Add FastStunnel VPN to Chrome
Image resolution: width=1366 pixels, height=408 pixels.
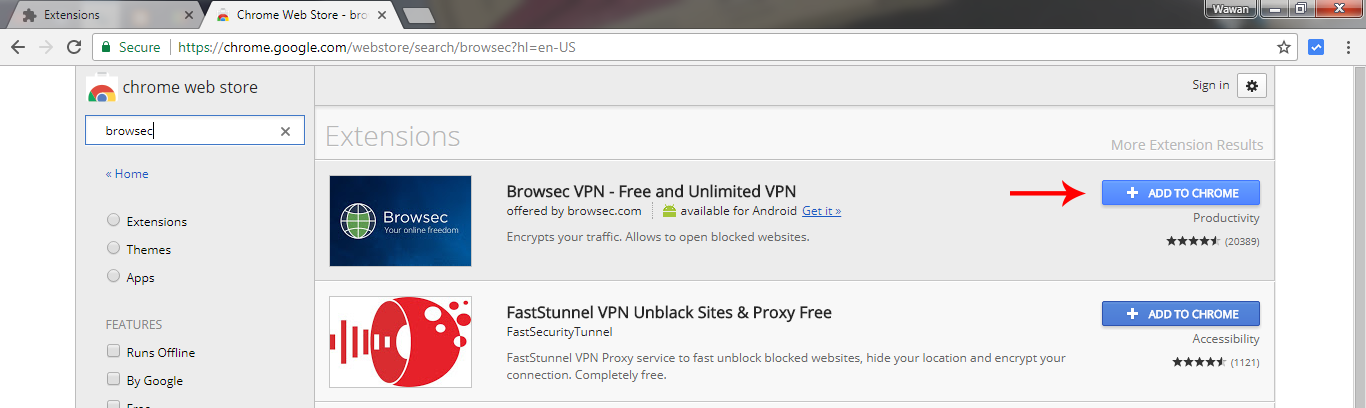coord(1181,314)
